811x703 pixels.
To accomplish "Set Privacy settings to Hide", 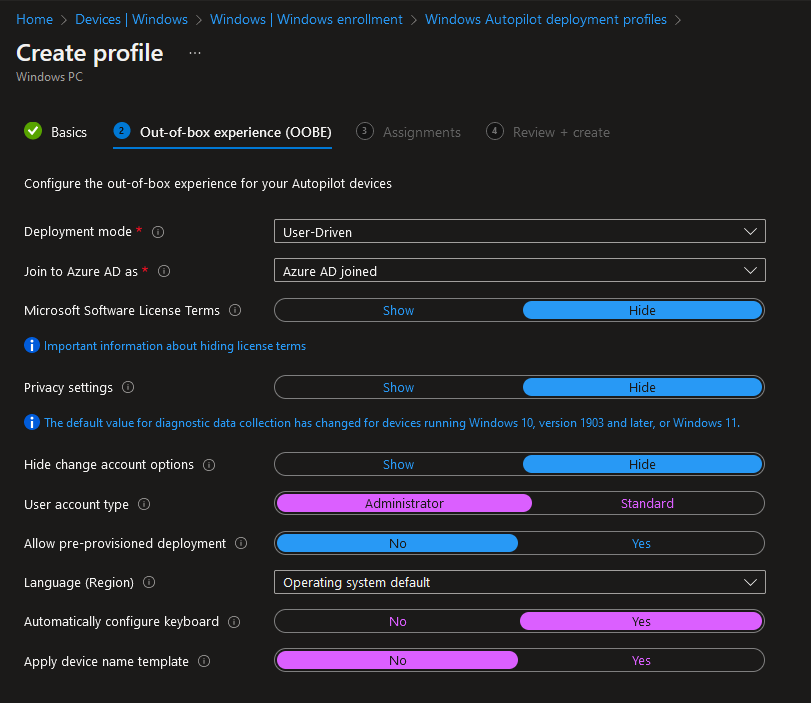I will 642,387.
